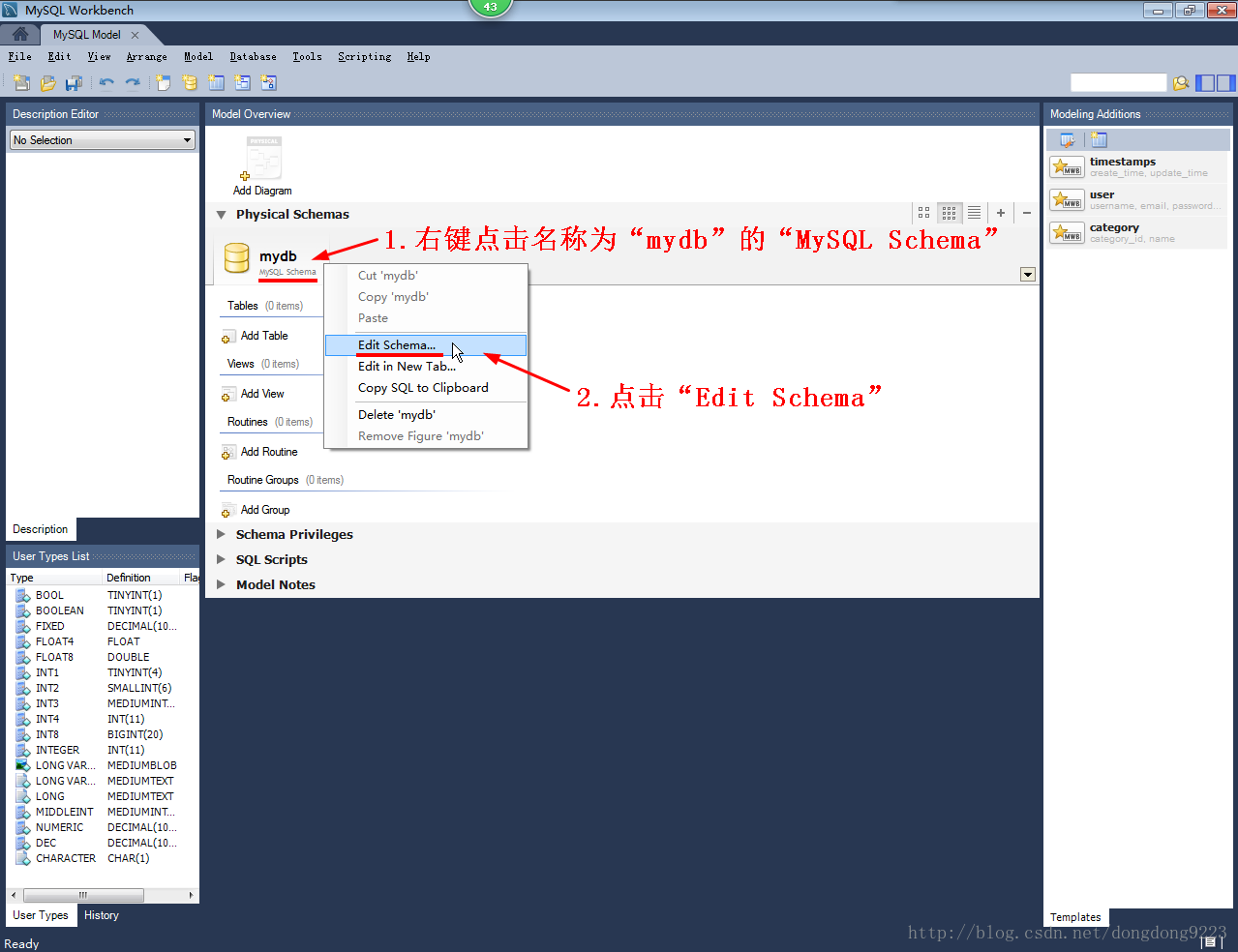Click new table template icon in Modeling Additions
The width and height of the screenshot is (1238, 952).
click(1099, 140)
